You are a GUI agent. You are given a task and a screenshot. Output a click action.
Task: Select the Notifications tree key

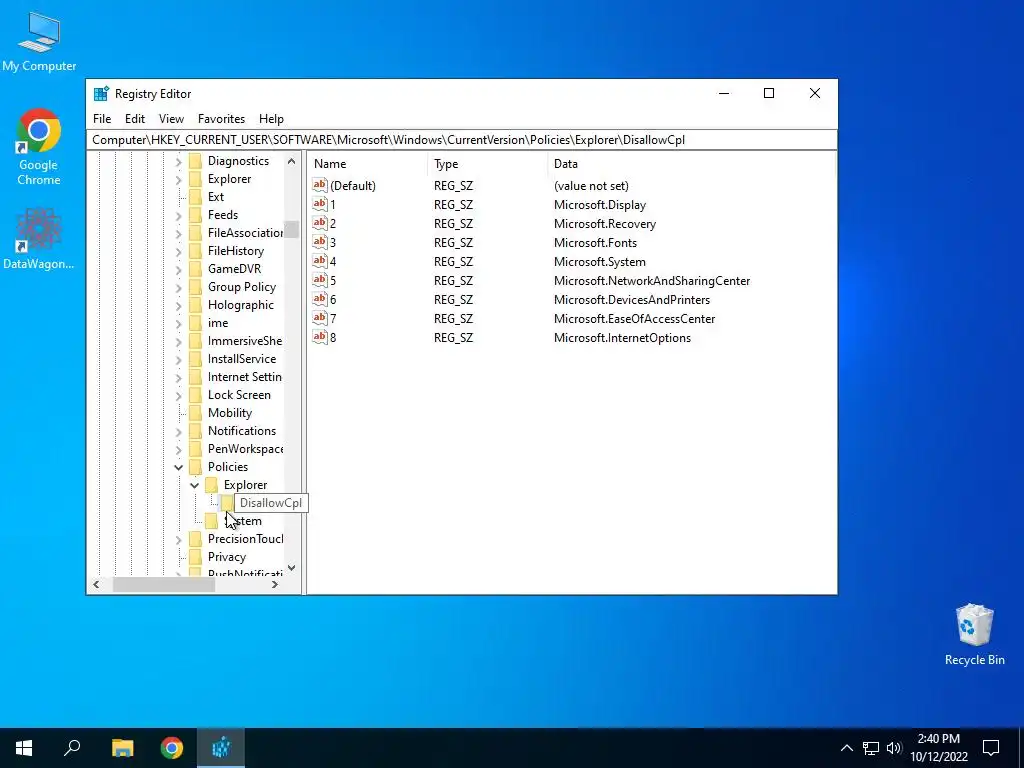(242, 431)
